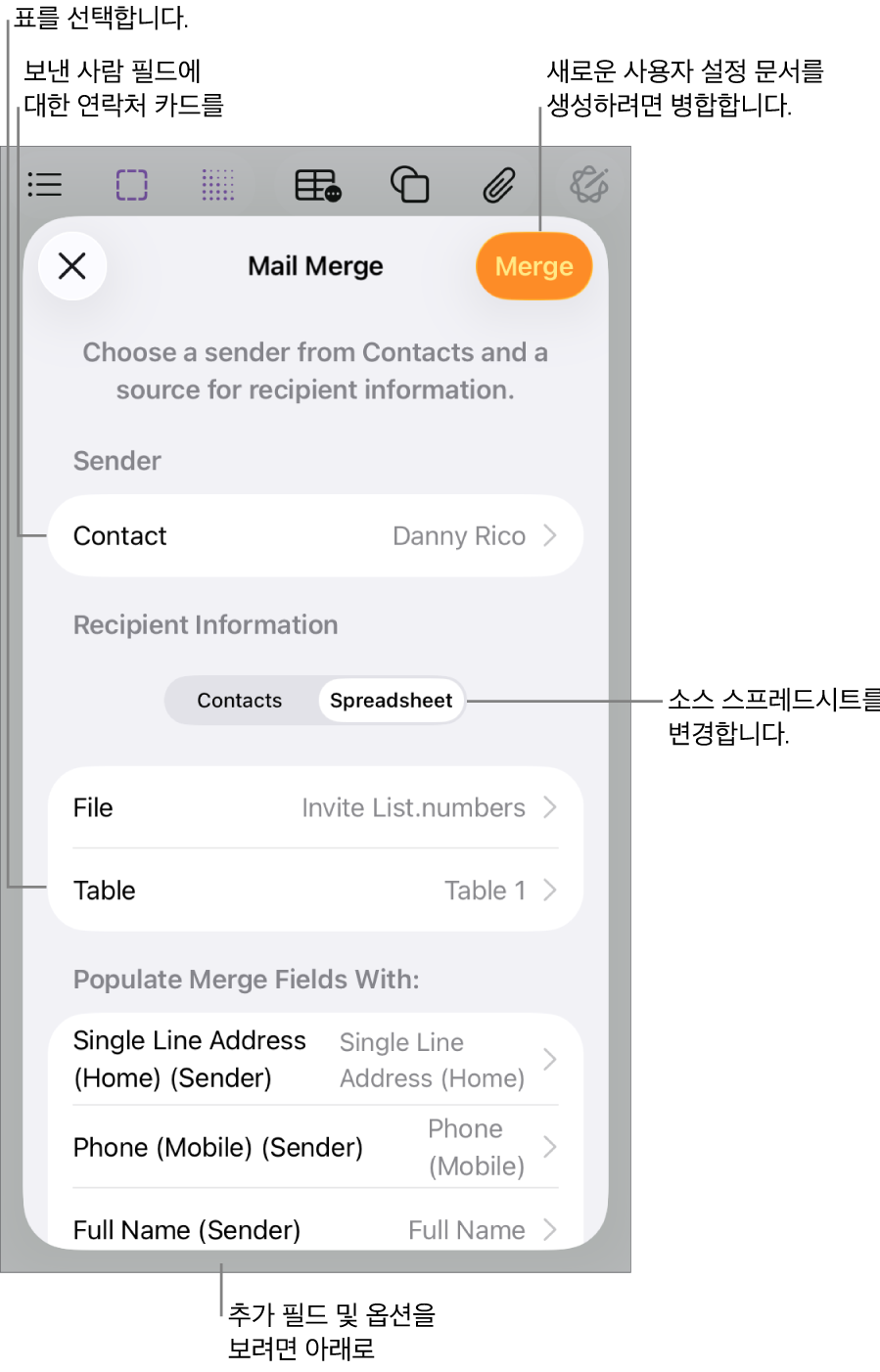Choose the Table row showing Table 1
The width and height of the screenshot is (880, 1372).
pos(315,890)
